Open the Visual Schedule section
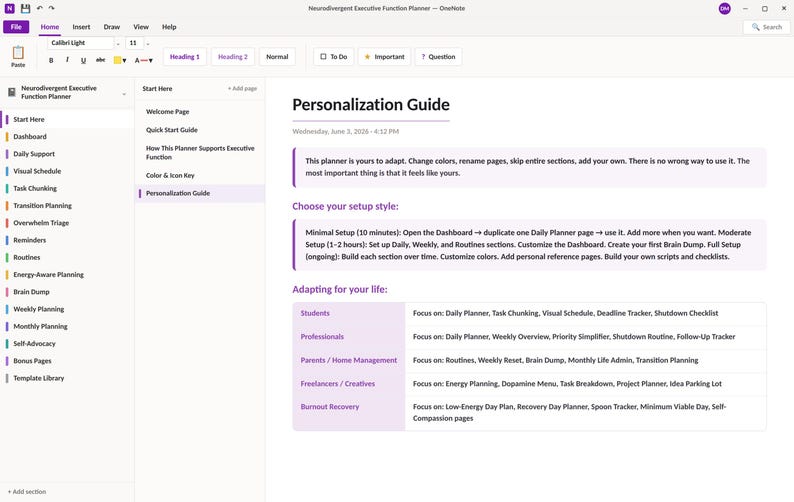 click(67, 171)
